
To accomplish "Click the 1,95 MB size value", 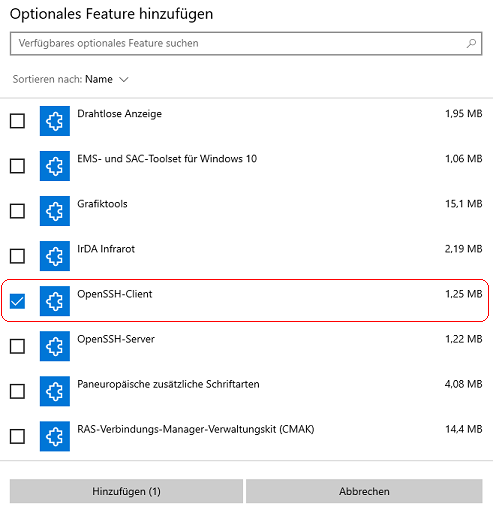I will [464, 114].
